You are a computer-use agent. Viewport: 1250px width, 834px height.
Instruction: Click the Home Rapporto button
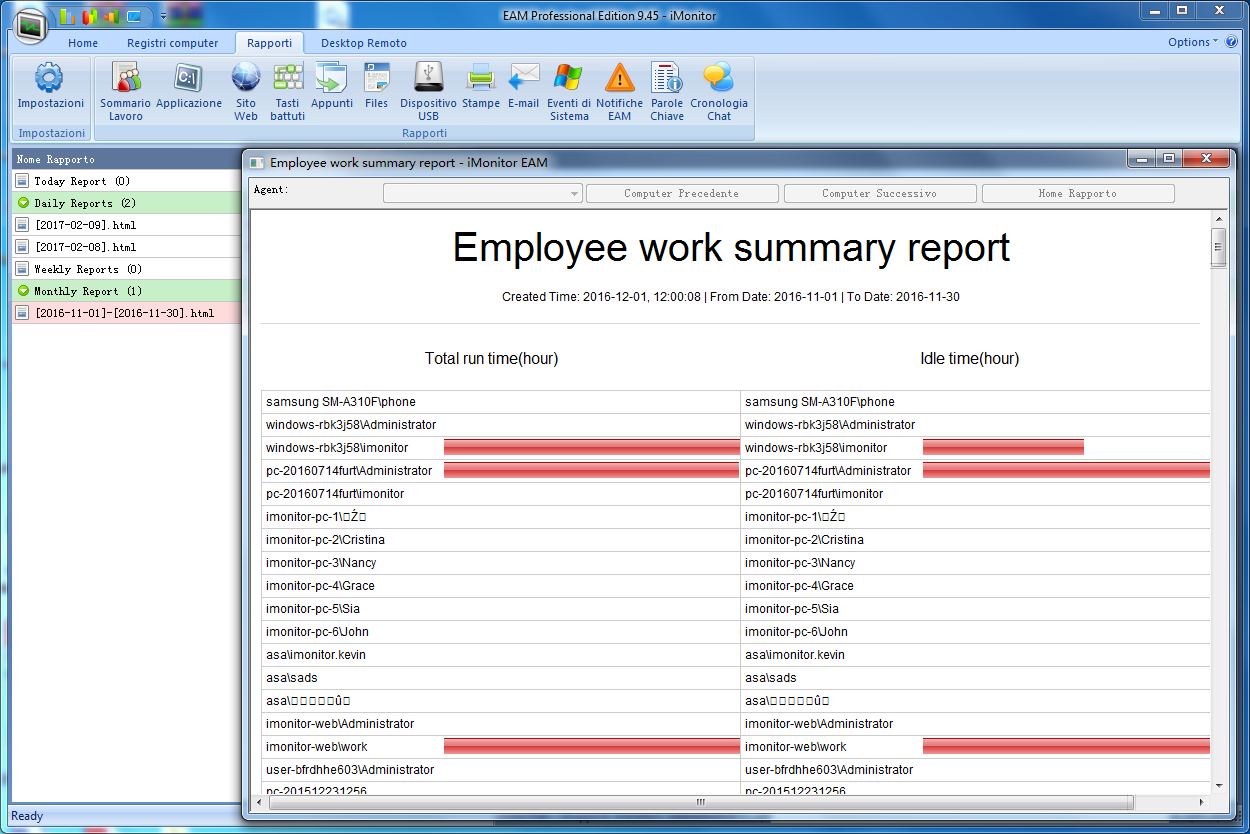coord(1077,194)
